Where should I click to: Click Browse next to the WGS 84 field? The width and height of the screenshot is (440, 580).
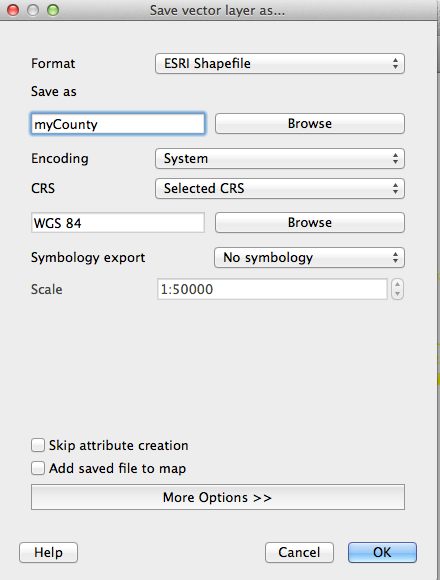coord(310,222)
